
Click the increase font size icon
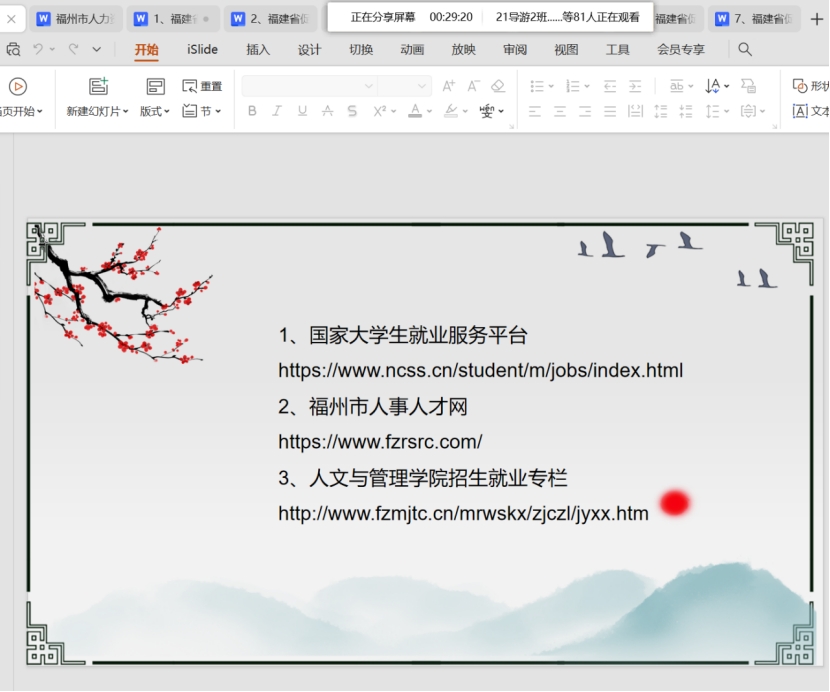448,87
